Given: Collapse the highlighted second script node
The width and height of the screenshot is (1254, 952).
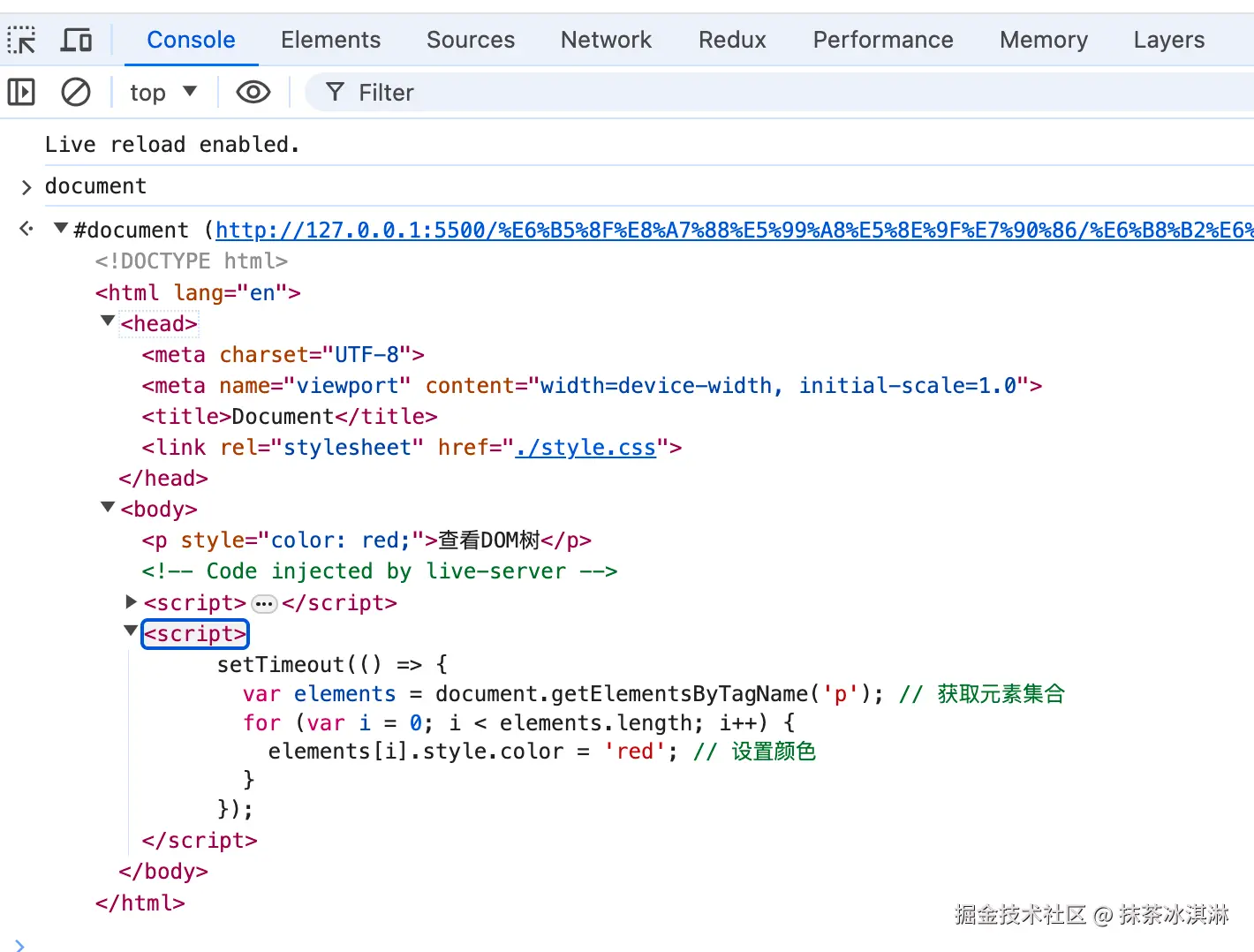Looking at the screenshot, I should [131, 631].
